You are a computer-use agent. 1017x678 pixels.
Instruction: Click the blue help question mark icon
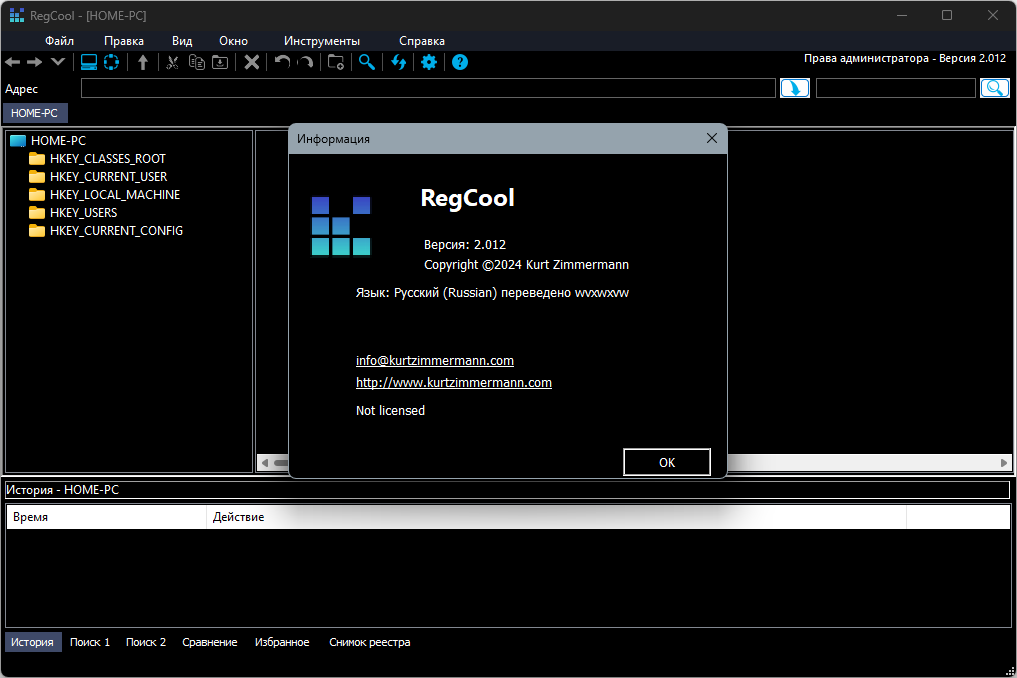460,62
